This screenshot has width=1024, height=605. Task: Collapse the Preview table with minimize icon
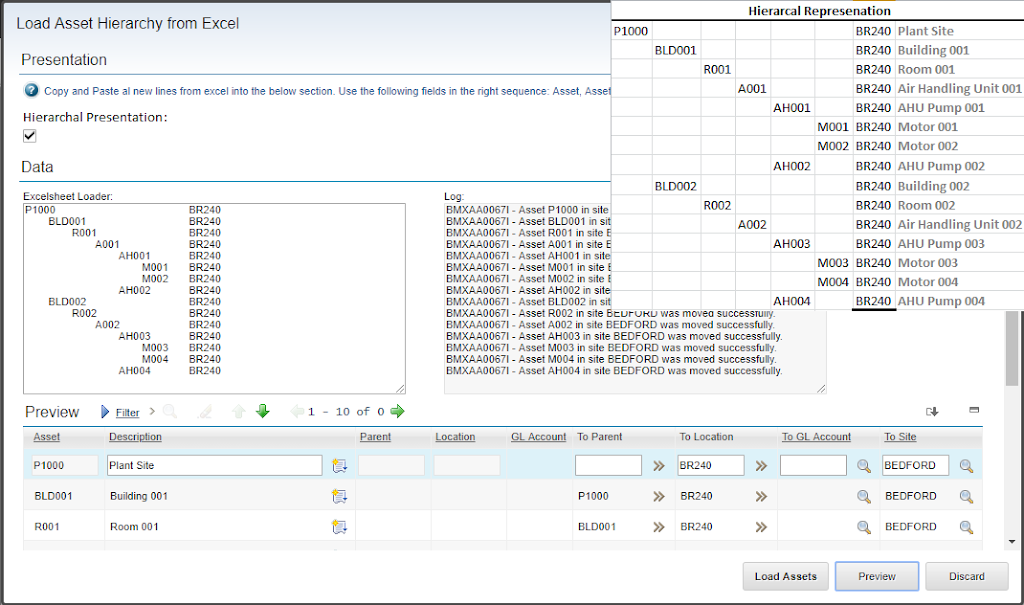coord(974,410)
